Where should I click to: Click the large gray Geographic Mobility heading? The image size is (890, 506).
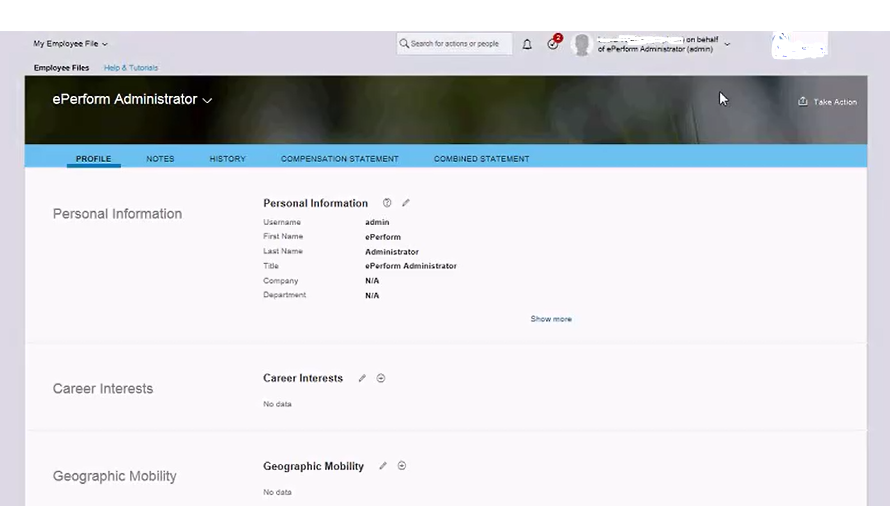click(x=115, y=476)
